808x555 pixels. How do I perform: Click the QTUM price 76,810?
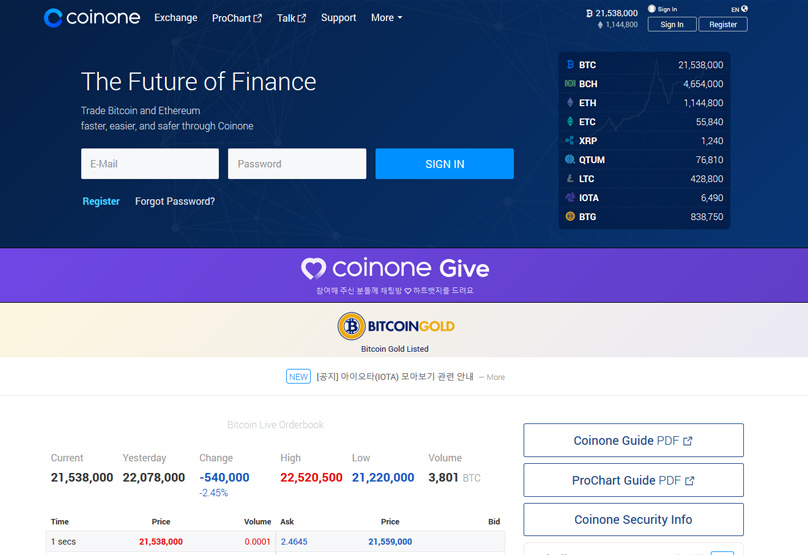[709, 160]
